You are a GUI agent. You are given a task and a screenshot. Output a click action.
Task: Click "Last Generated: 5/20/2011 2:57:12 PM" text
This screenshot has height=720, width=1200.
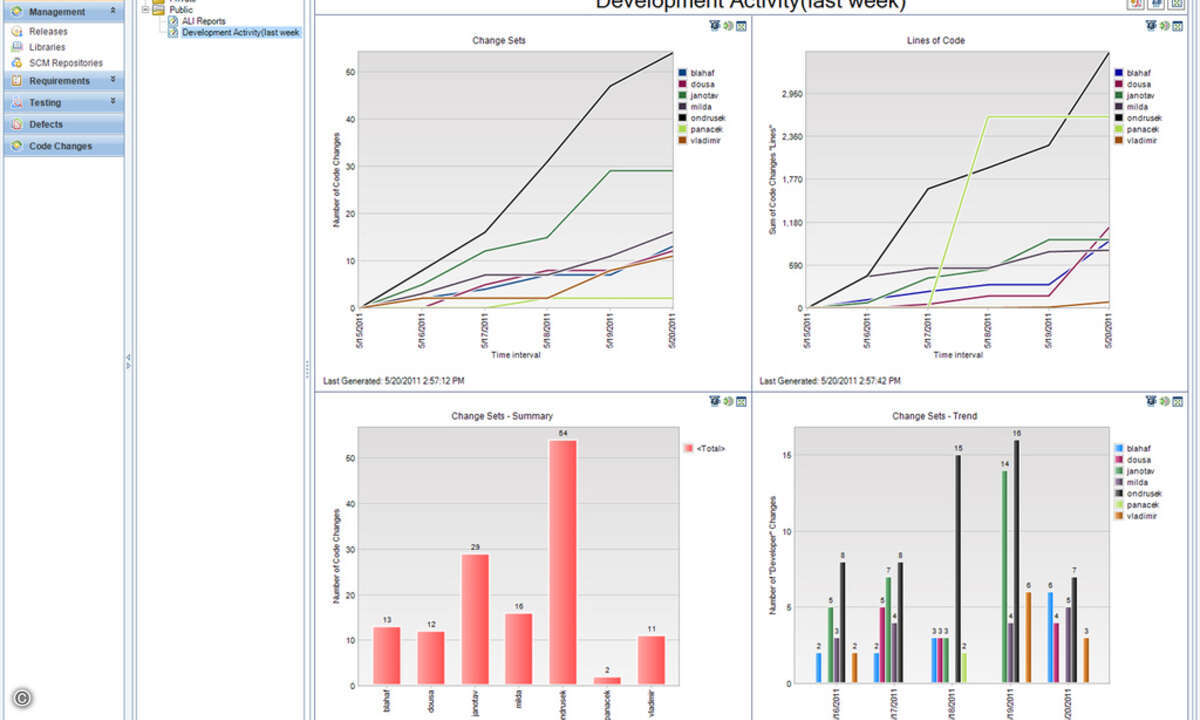click(x=394, y=381)
